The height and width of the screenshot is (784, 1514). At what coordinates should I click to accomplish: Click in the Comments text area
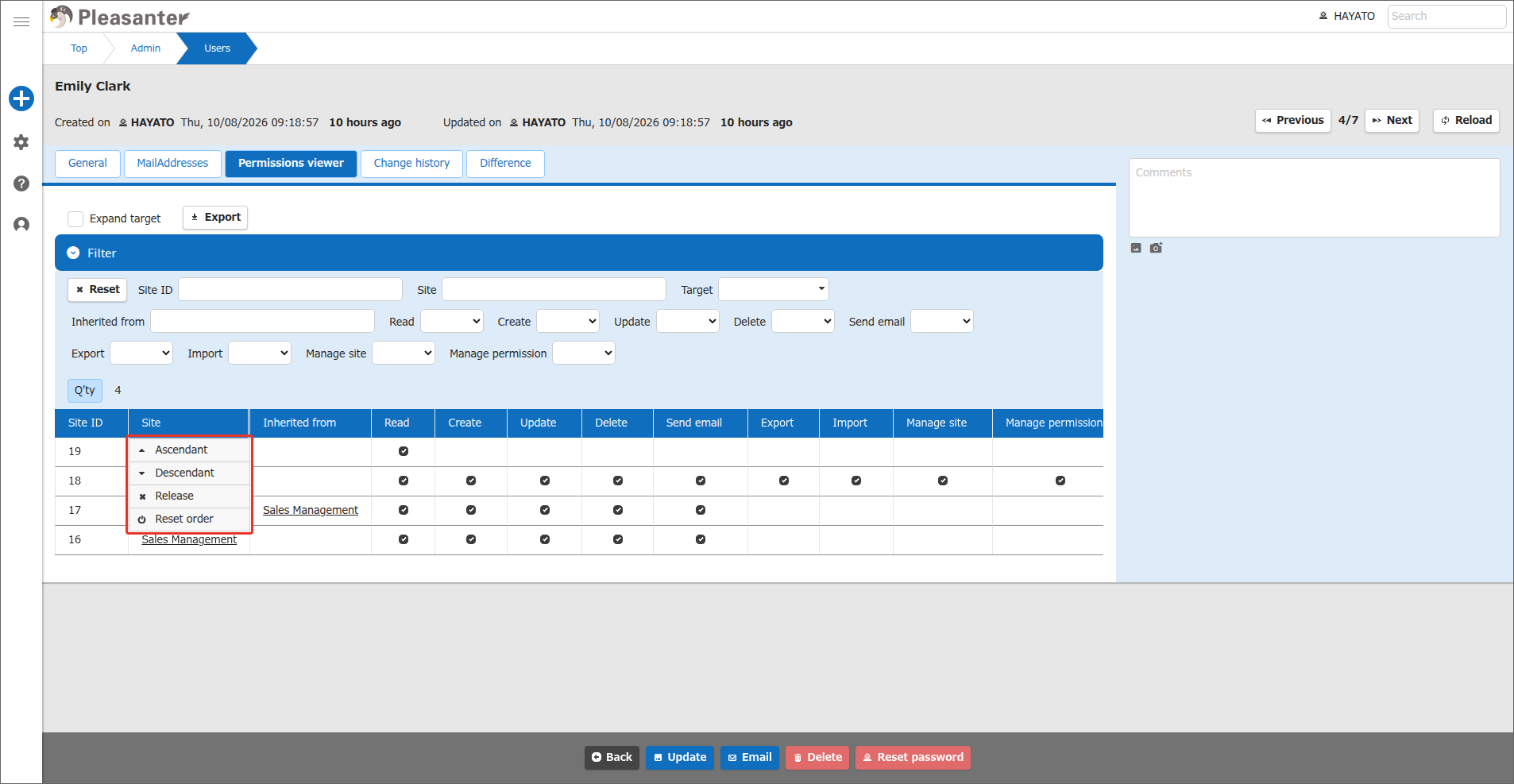click(x=1315, y=198)
